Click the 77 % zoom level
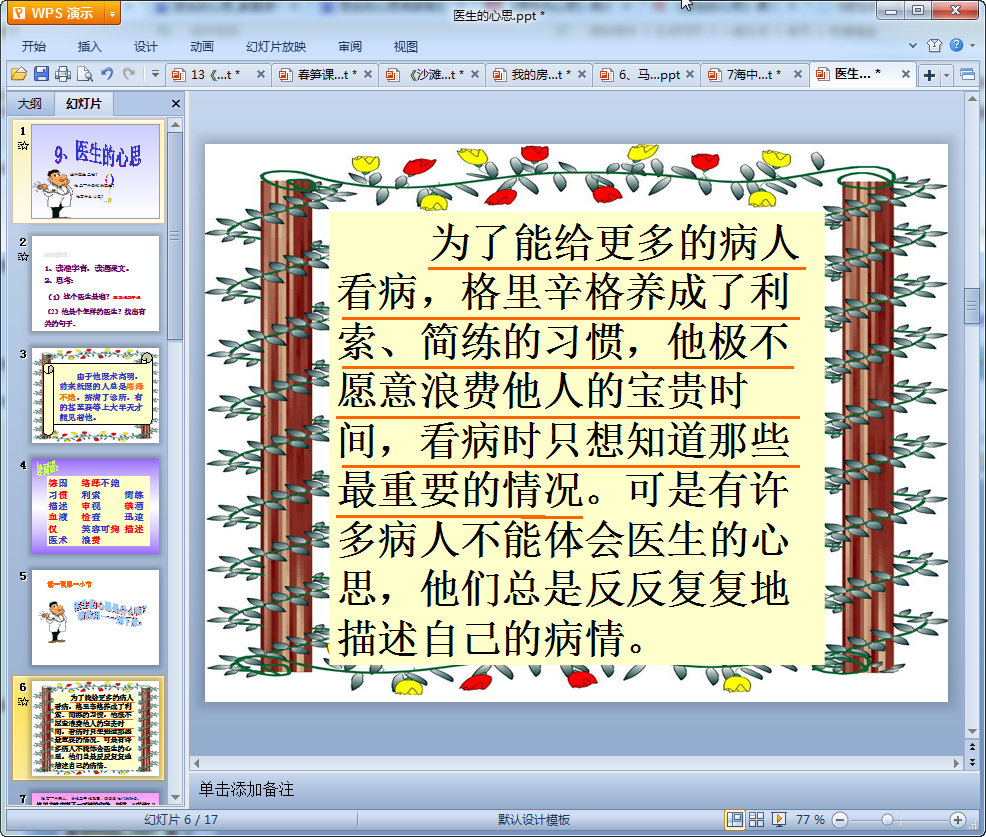986x837 pixels. click(810, 819)
